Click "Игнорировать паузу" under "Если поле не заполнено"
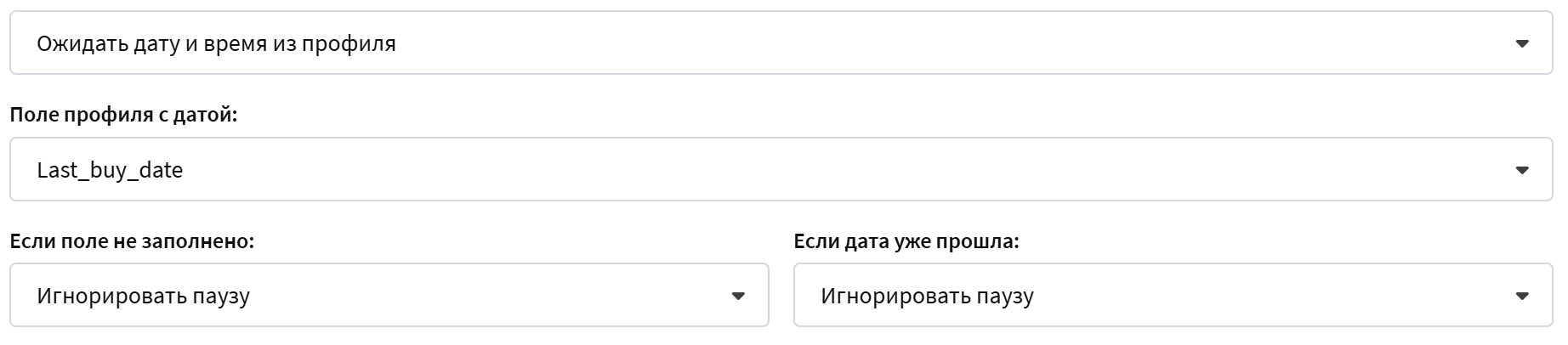The height and width of the screenshot is (345, 1568). pyautogui.click(x=143, y=297)
